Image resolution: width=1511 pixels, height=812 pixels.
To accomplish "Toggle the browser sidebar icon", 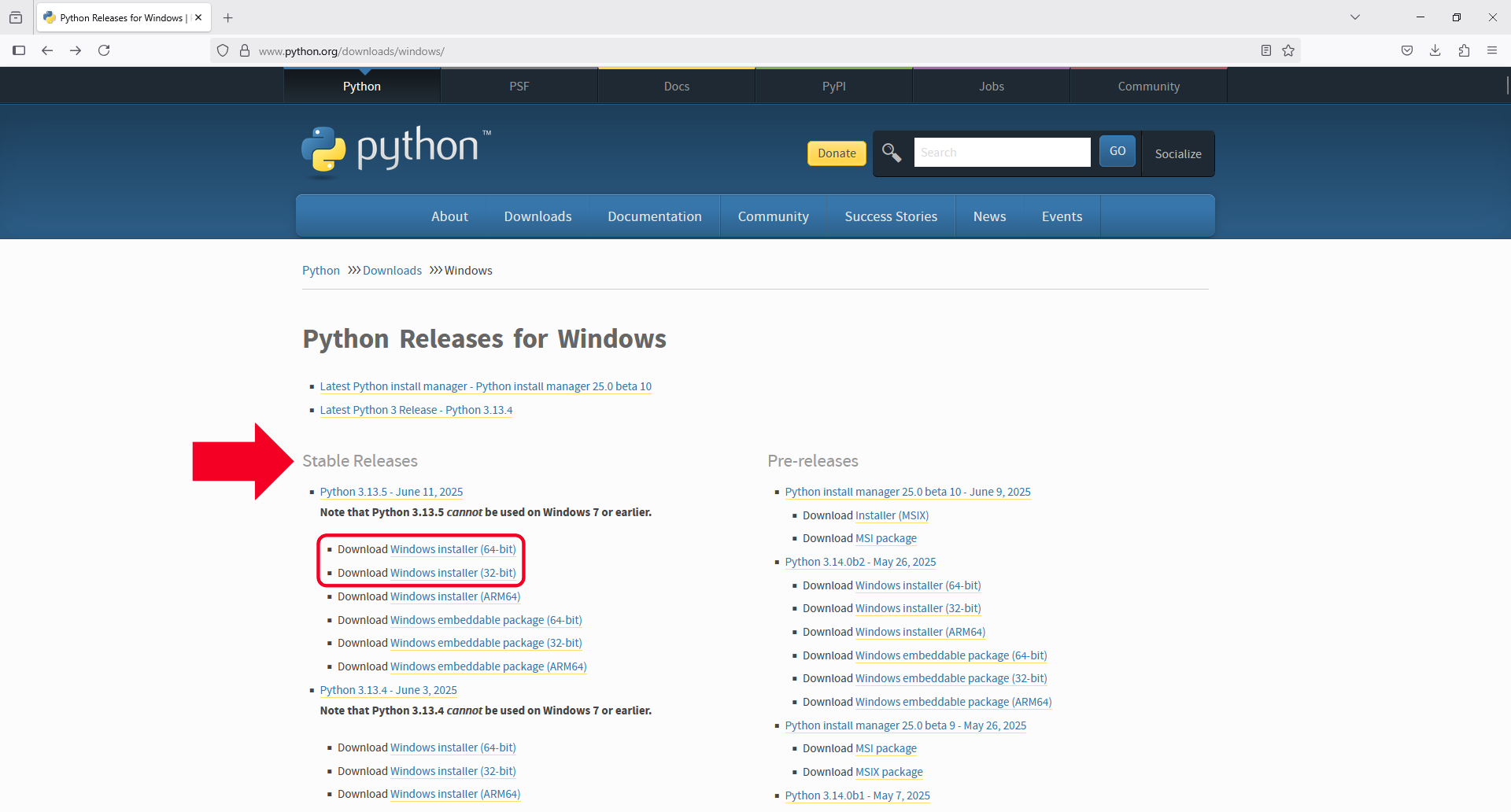I will (x=19, y=50).
